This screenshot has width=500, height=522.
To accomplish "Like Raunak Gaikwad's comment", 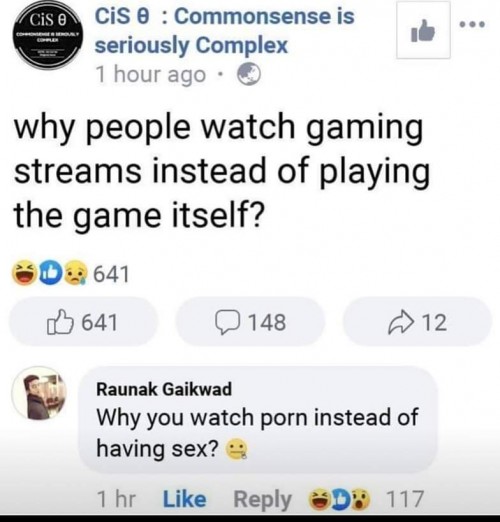I will click(x=184, y=500).
